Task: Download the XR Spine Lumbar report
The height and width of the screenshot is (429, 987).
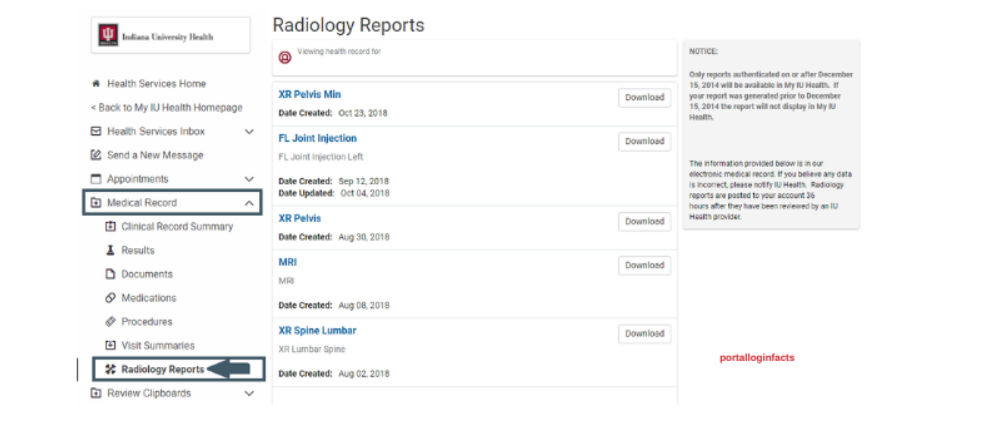Action: (x=645, y=334)
